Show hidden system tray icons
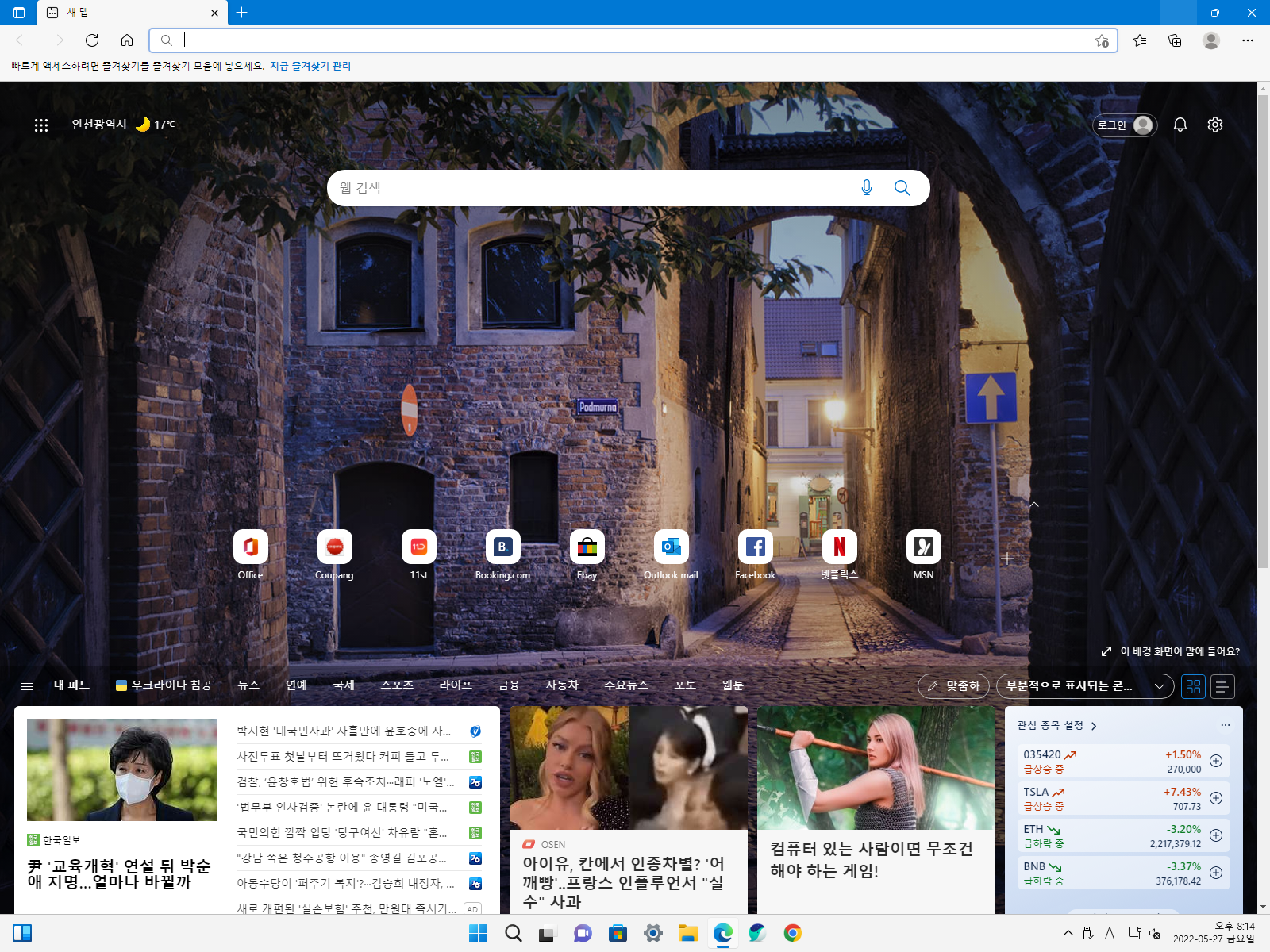The height and width of the screenshot is (952, 1270). pos(1068,933)
